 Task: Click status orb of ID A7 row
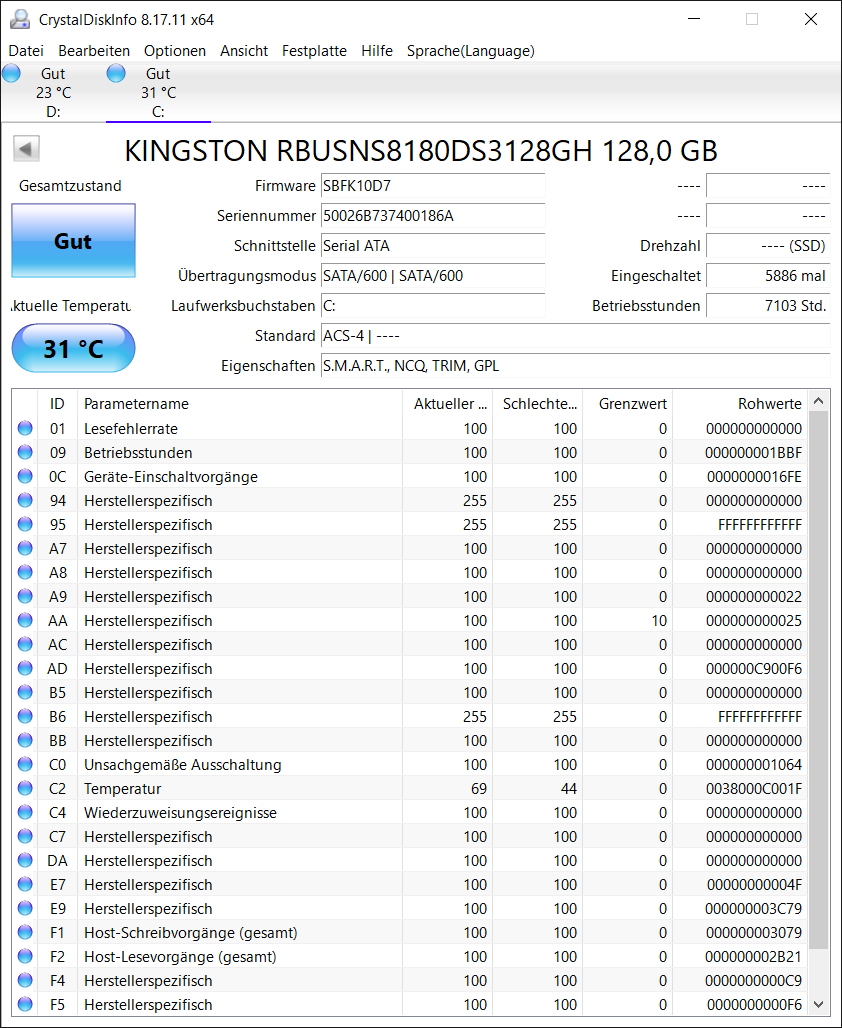pos(25,548)
